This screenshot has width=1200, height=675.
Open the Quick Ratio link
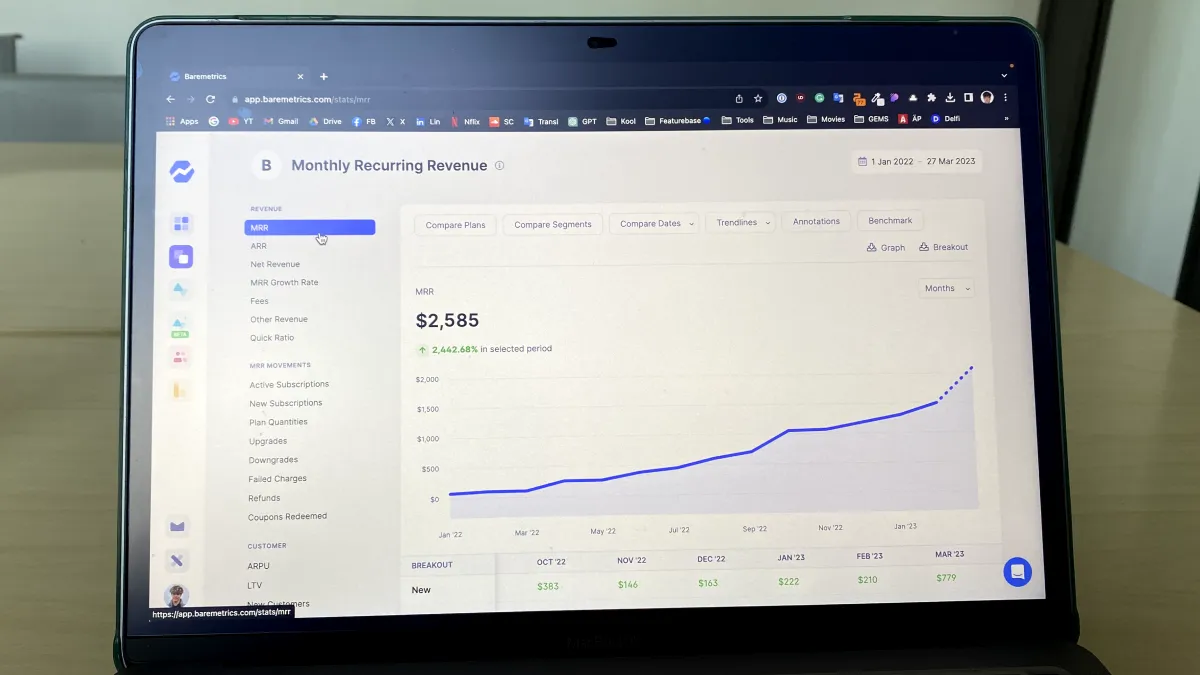[x=272, y=338]
